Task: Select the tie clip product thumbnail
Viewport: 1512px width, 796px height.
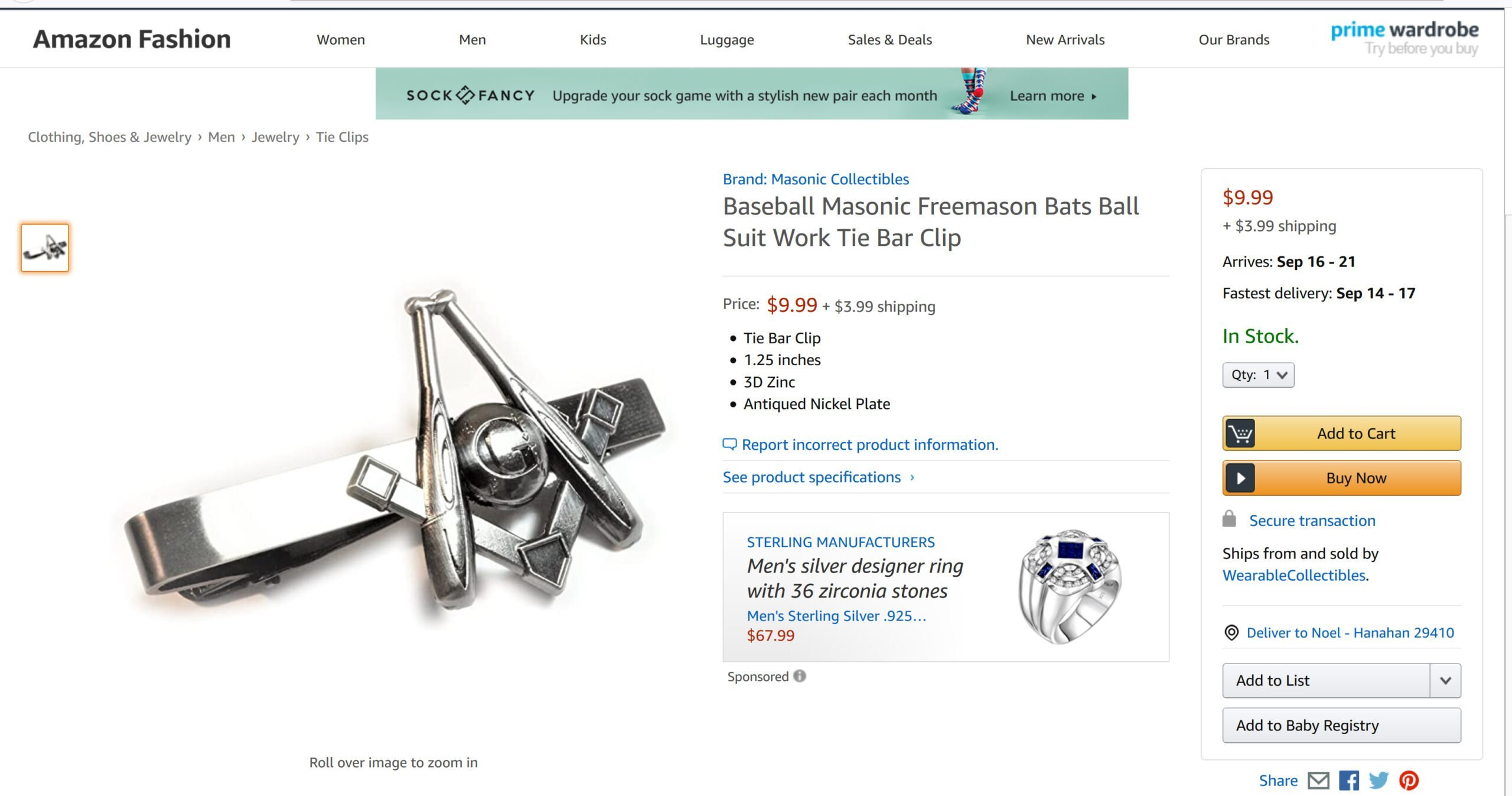Action: [x=45, y=248]
